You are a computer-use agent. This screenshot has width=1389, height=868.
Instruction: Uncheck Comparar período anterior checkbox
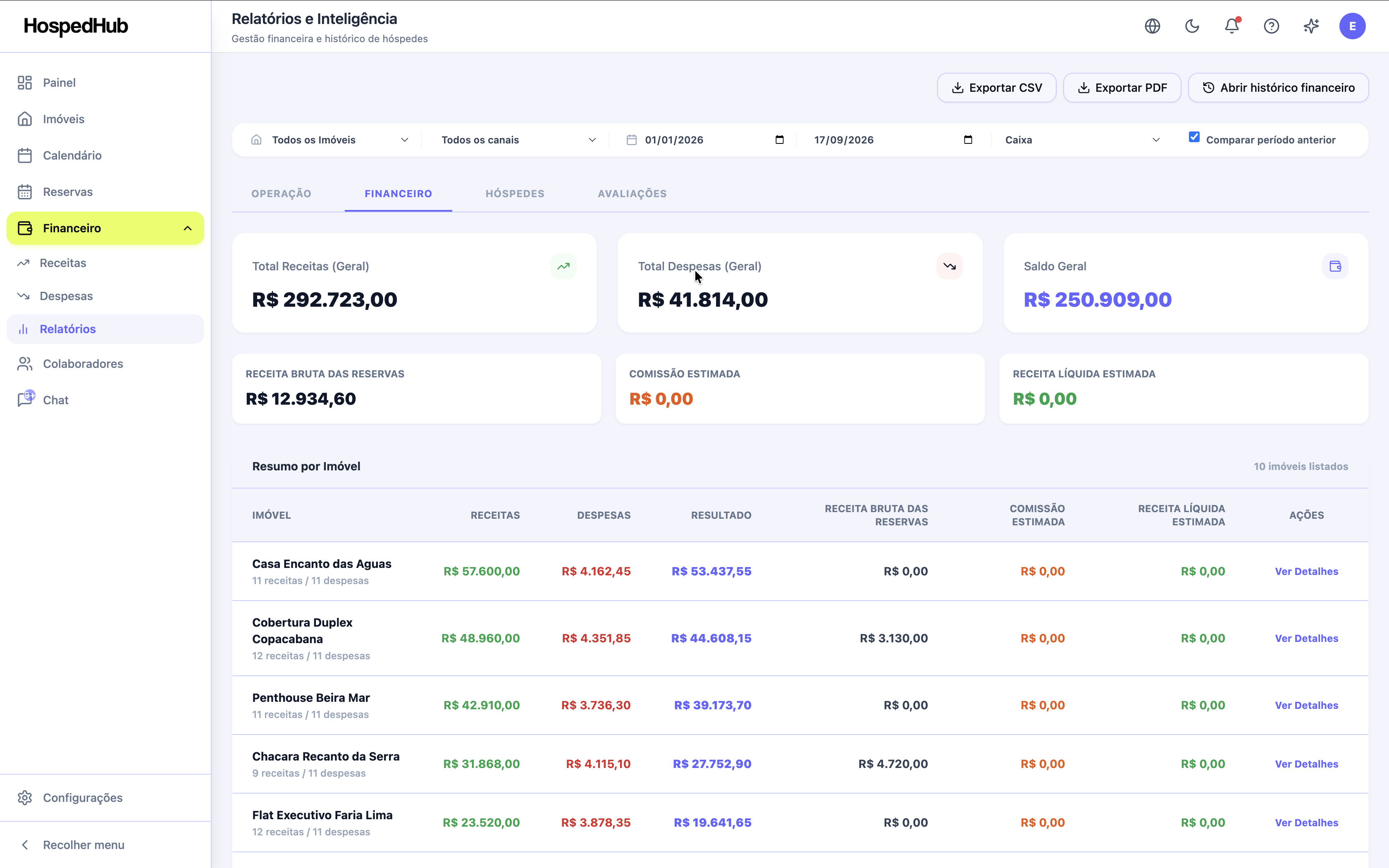(1194, 137)
